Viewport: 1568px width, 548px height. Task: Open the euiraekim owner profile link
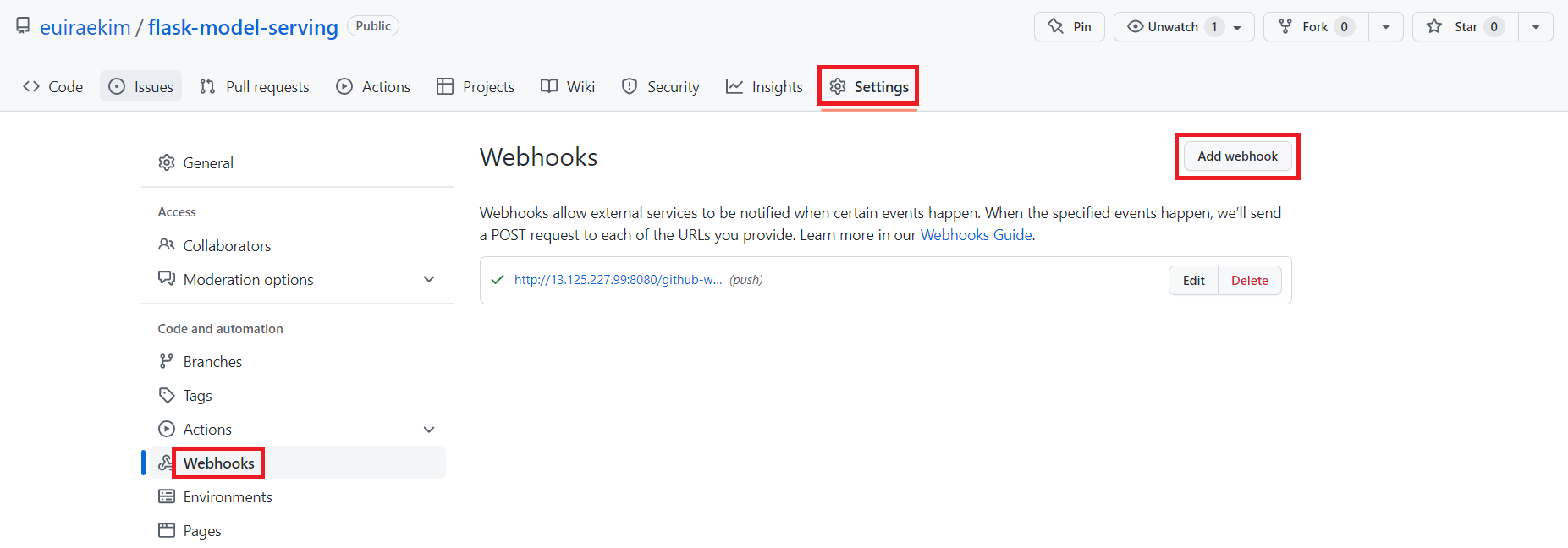tap(85, 27)
